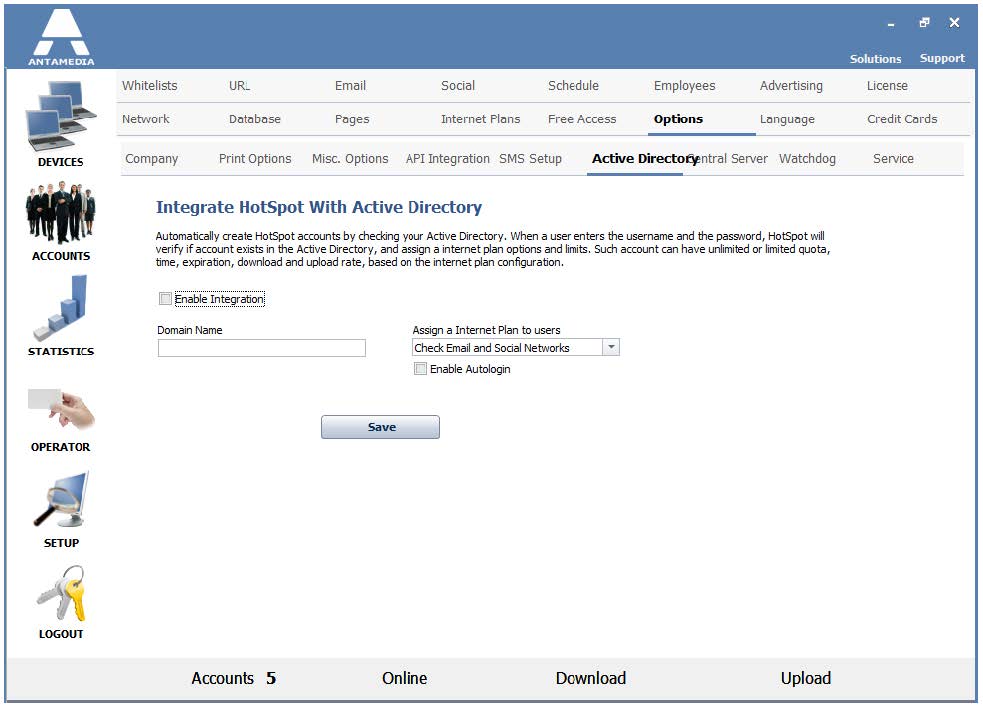
Task: Tick the Enable Autologin checkbox
Action: point(420,369)
